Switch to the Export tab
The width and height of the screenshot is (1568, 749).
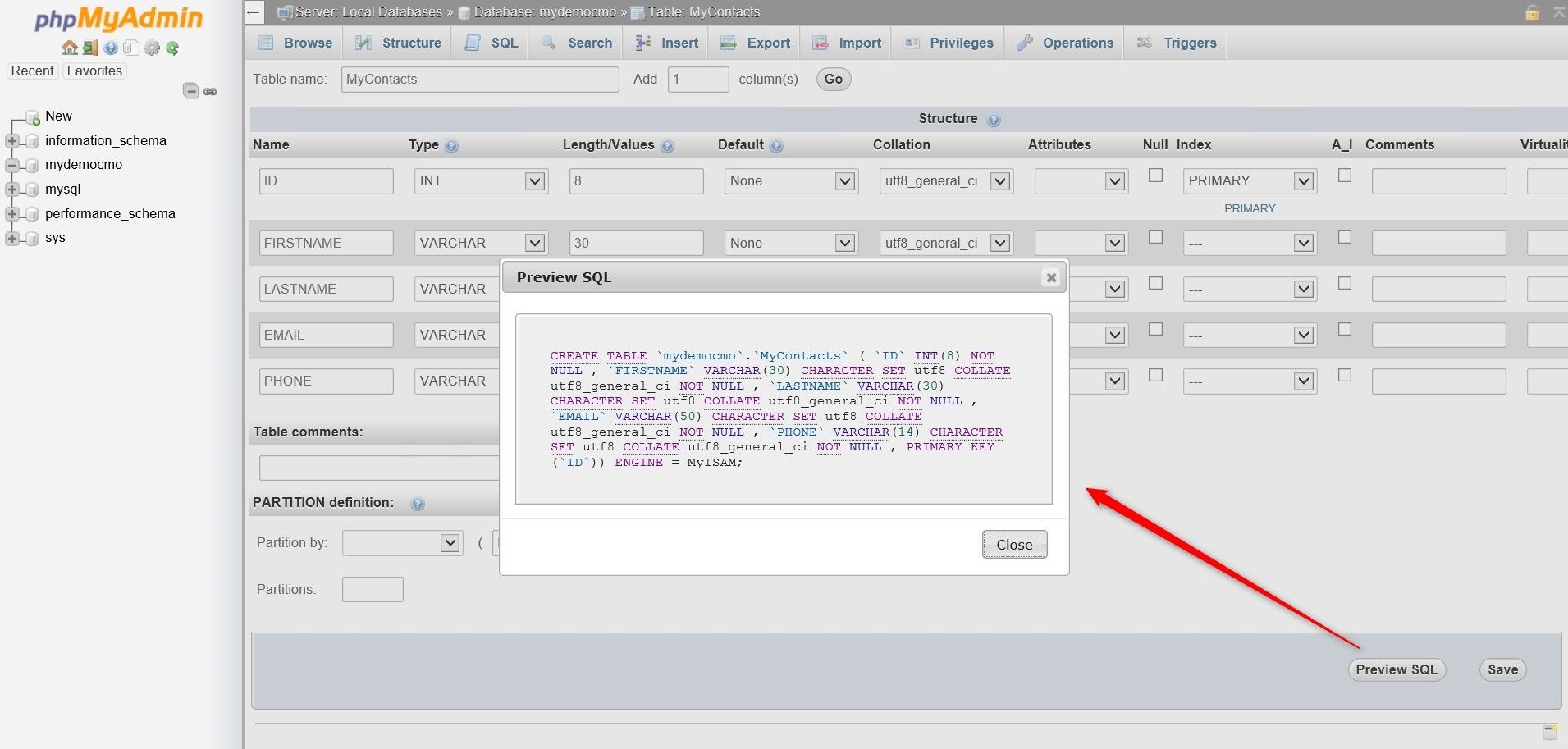click(753, 43)
